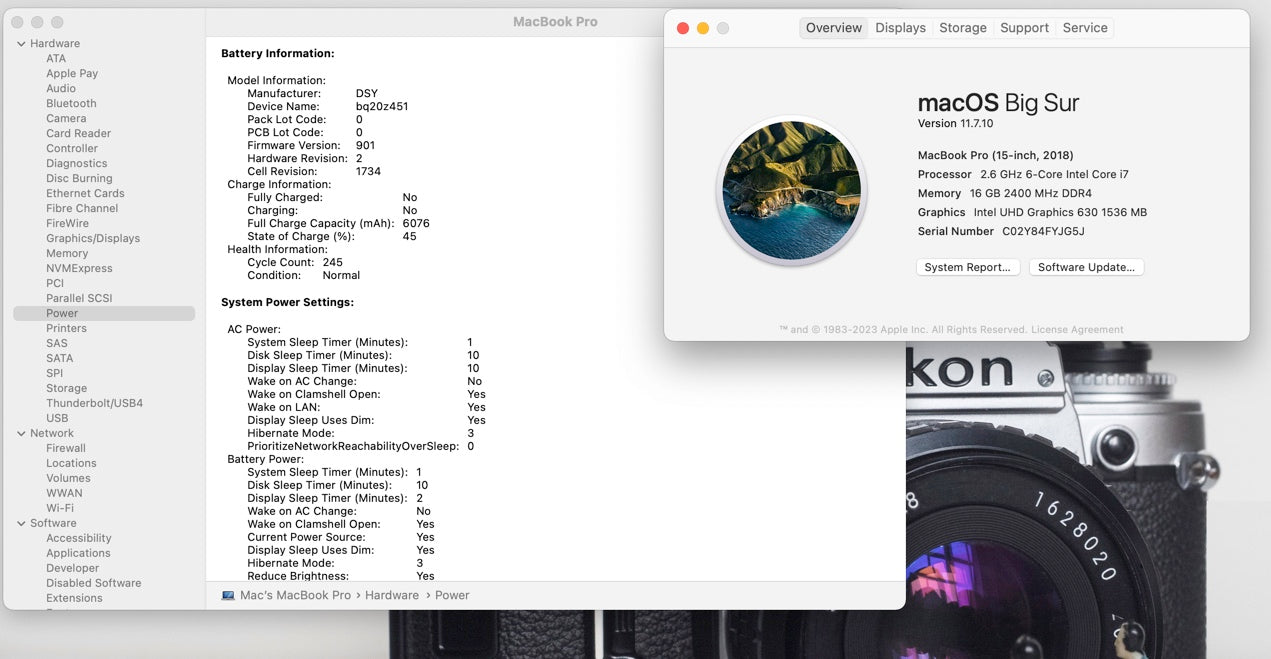Select the Support tab
This screenshot has width=1271, height=659.
(1024, 28)
